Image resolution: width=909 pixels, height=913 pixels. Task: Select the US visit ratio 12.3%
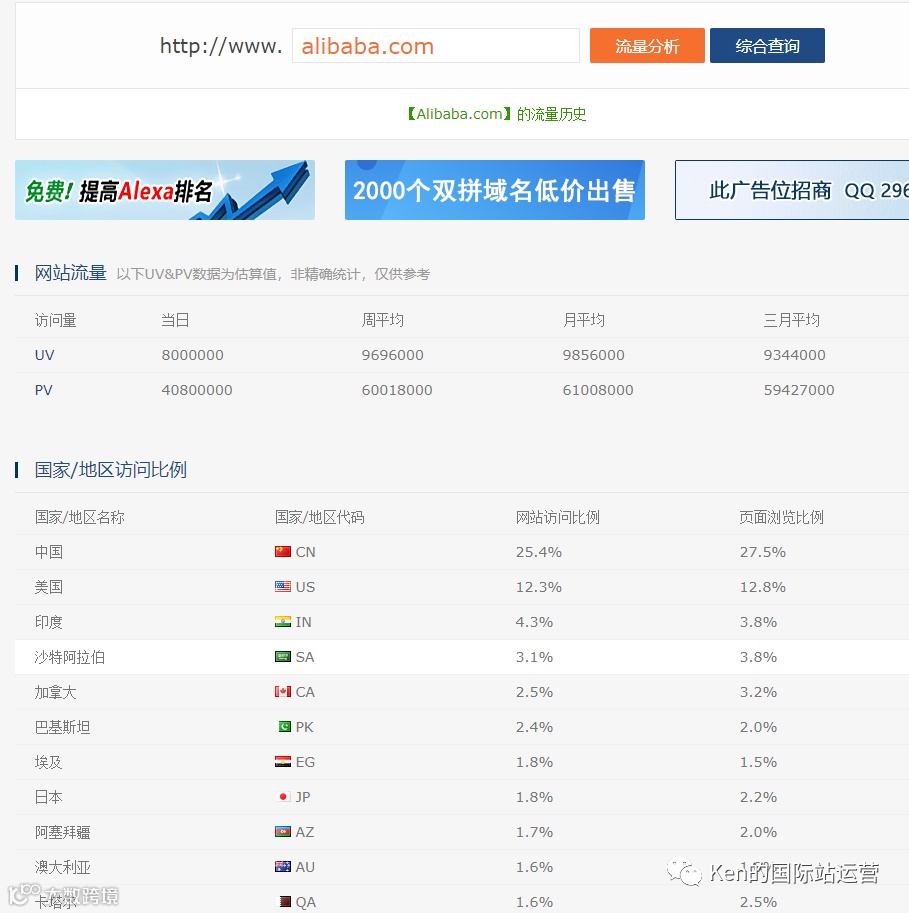point(539,586)
